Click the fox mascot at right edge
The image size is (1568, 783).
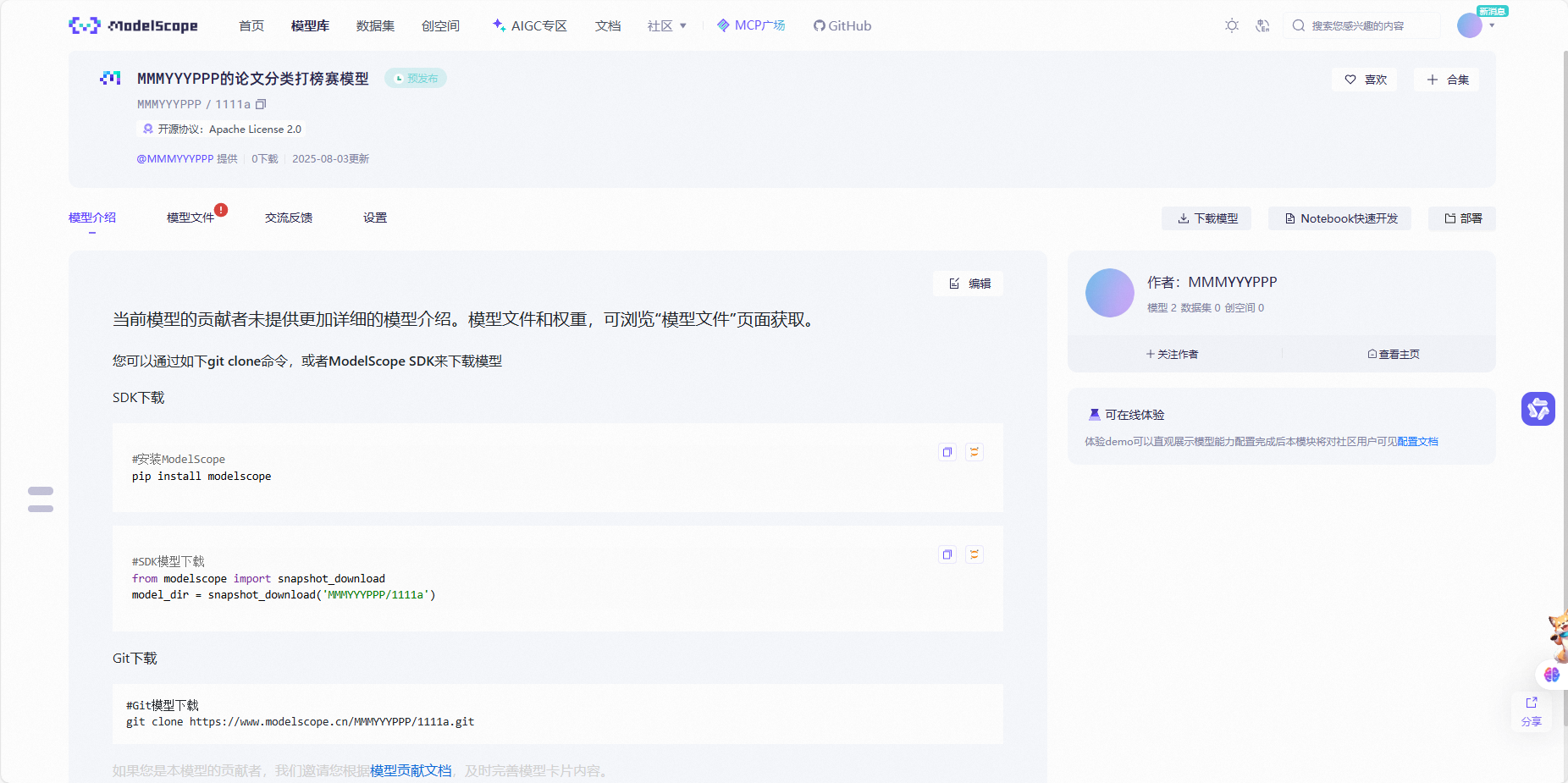[x=1559, y=637]
